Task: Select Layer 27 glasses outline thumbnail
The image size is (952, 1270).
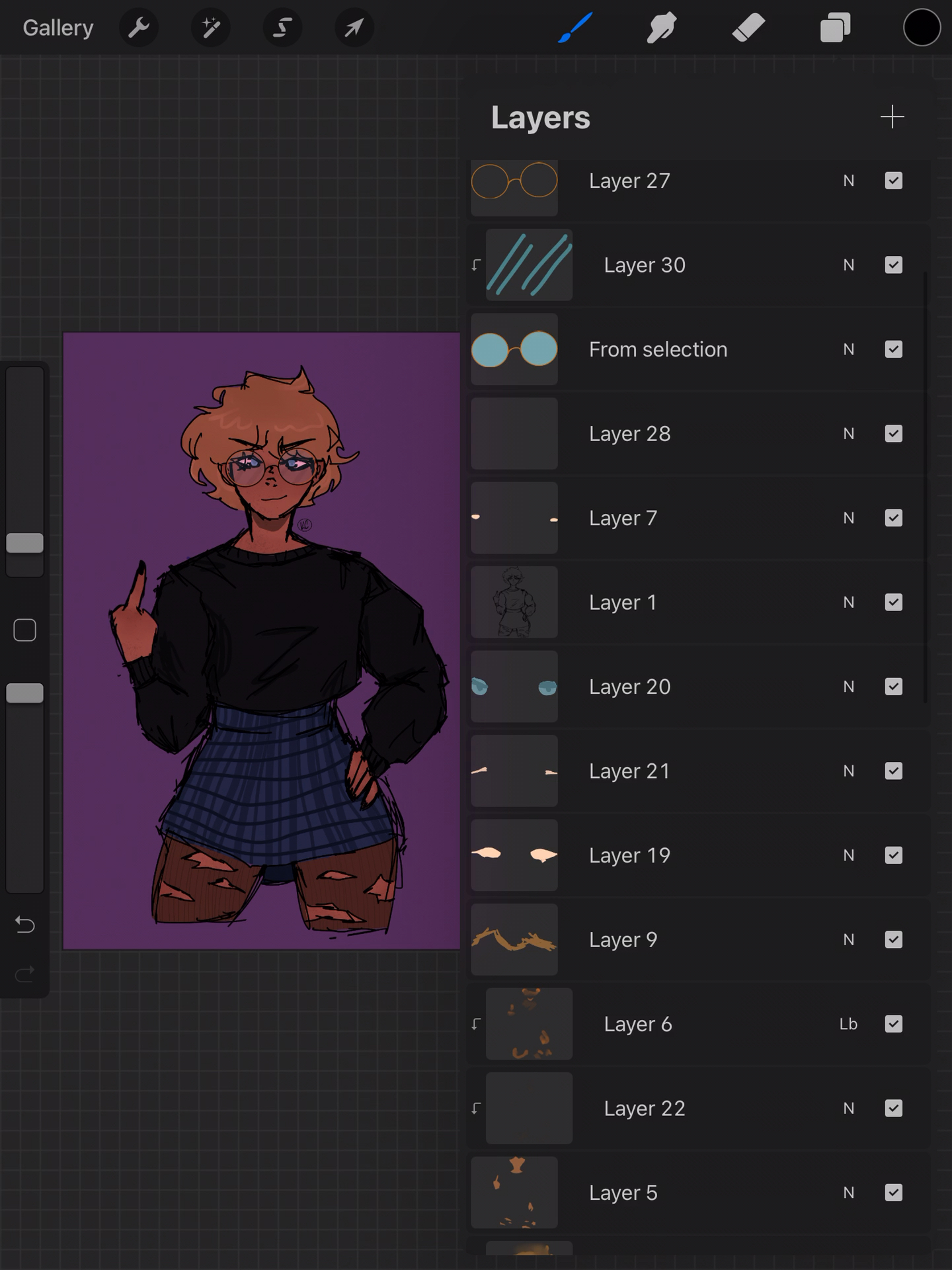Action: pyautogui.click(x=514, y=187)
